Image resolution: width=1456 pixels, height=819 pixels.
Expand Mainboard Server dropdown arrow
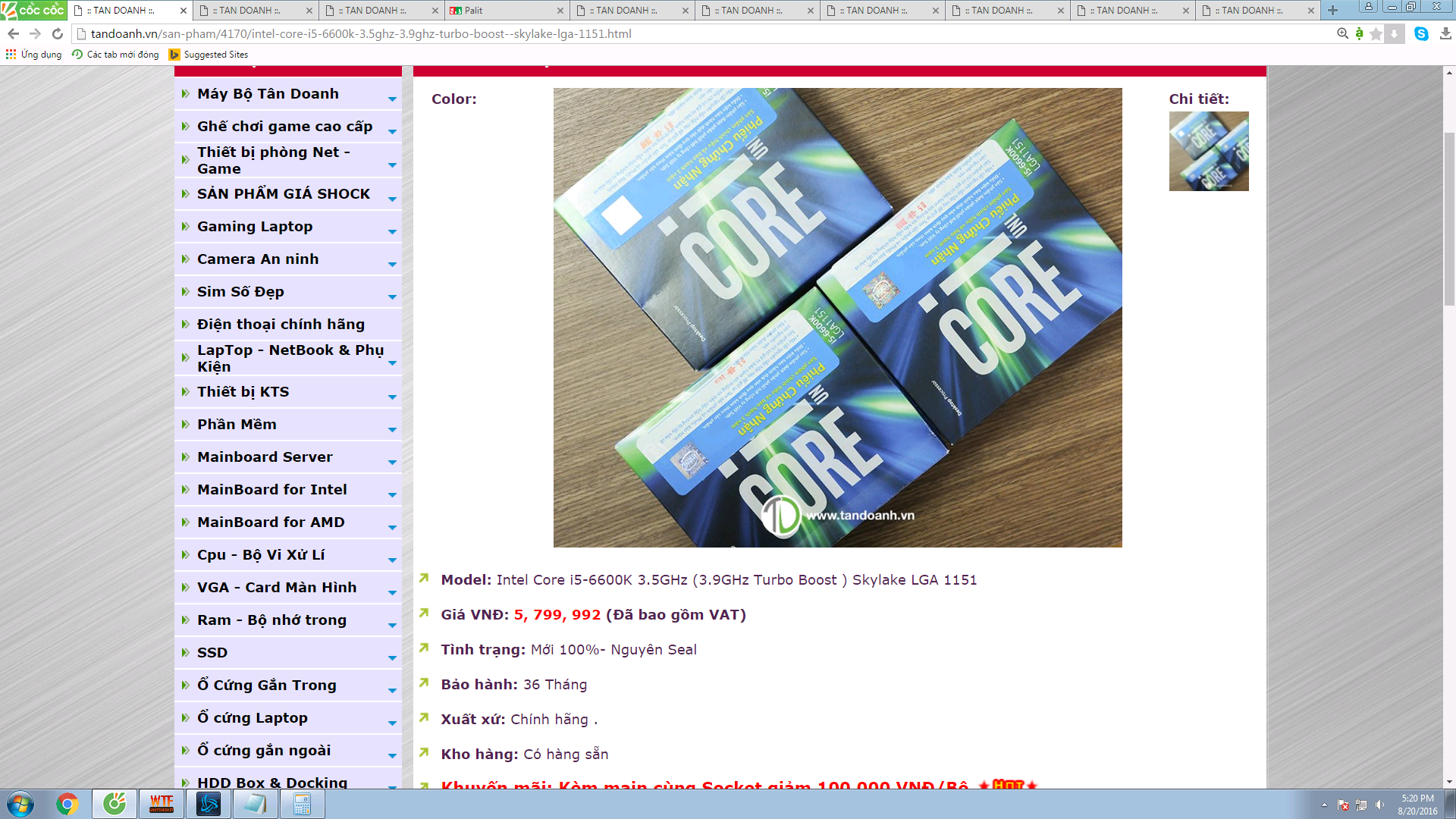point(392,463)
